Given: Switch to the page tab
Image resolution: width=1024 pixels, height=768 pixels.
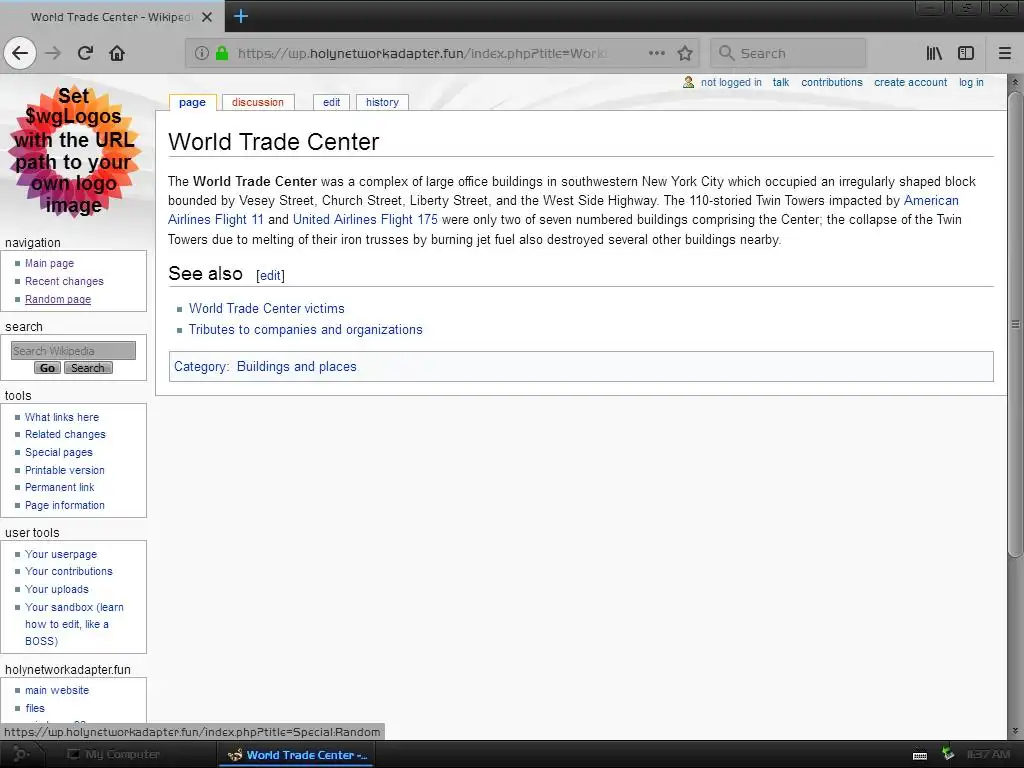Looking at the screenshot, I should point(192,103).
